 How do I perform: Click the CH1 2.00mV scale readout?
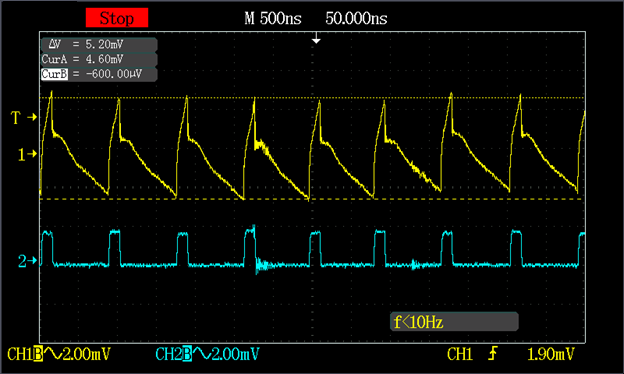86,354
